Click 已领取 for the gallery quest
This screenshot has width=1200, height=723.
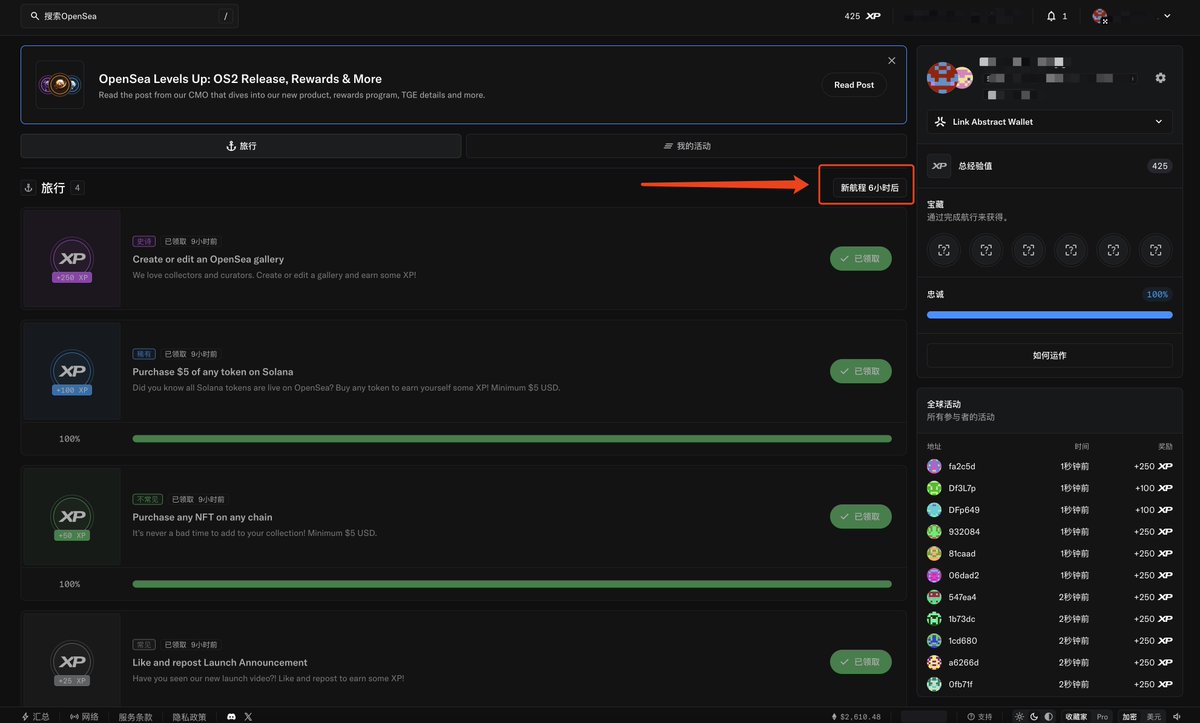click(x=861, y=259)
